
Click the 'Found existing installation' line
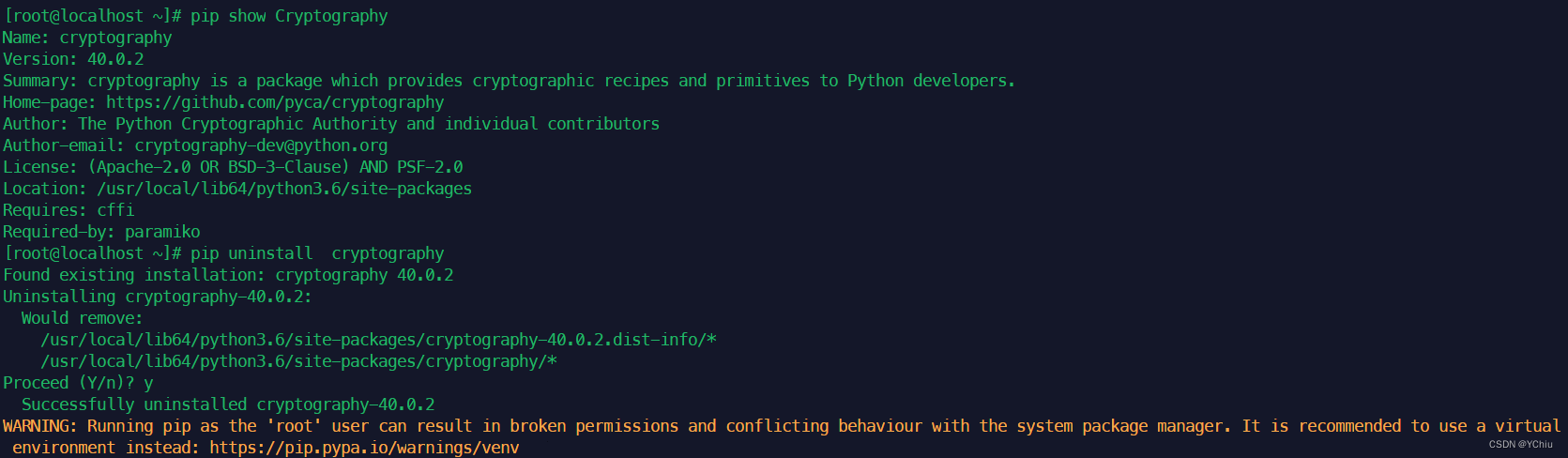[228, 275]
